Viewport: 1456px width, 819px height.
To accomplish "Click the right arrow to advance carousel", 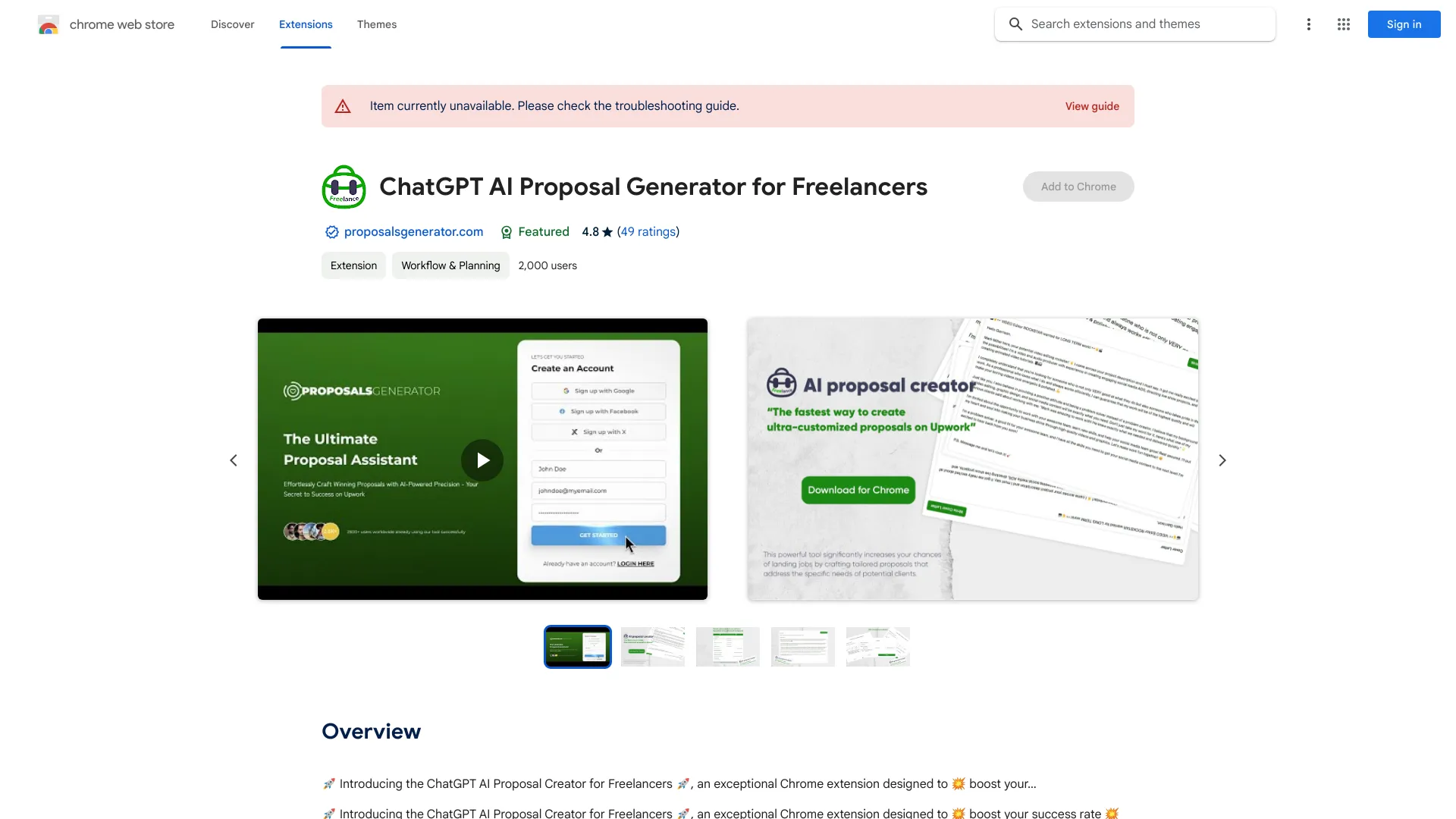I will point(1222,459).
